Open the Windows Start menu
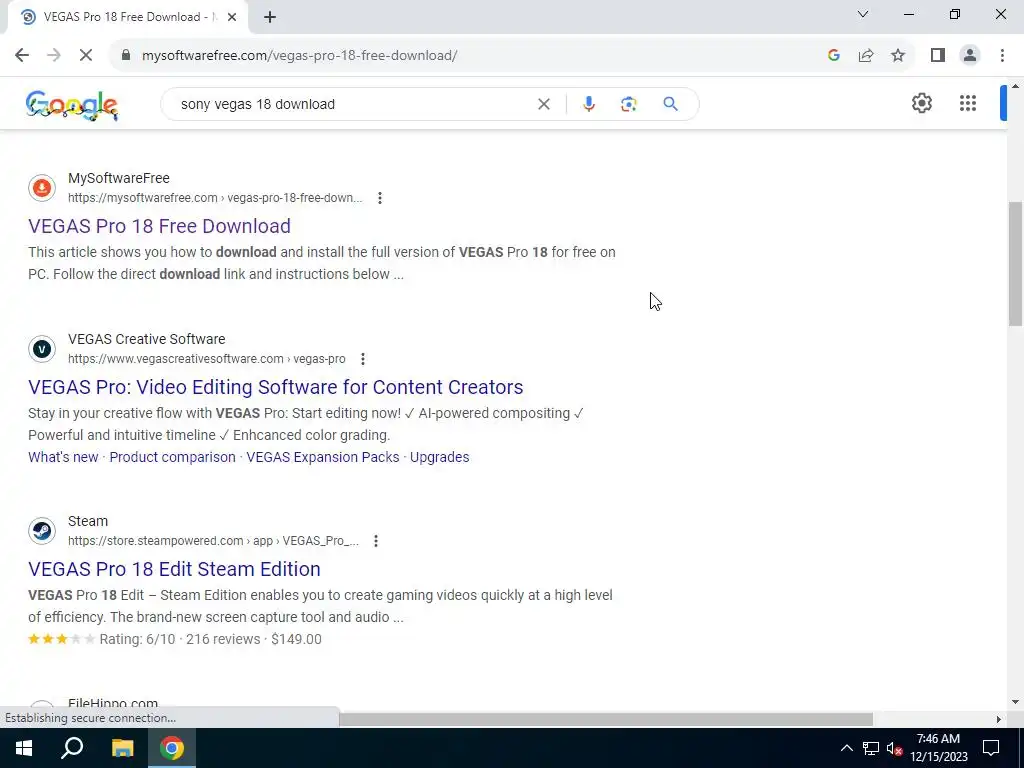1024x768 pixels. coord(24,748)
